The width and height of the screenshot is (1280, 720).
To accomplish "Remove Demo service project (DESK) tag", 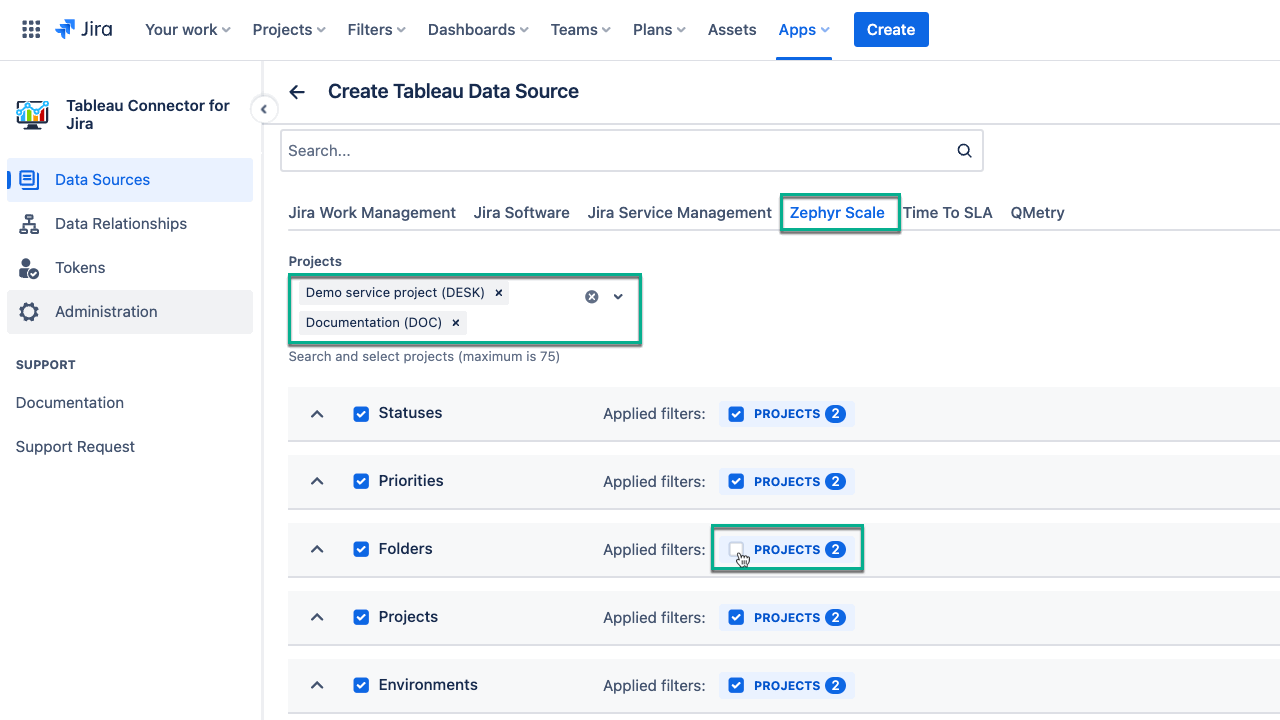I will pos(498,293).
